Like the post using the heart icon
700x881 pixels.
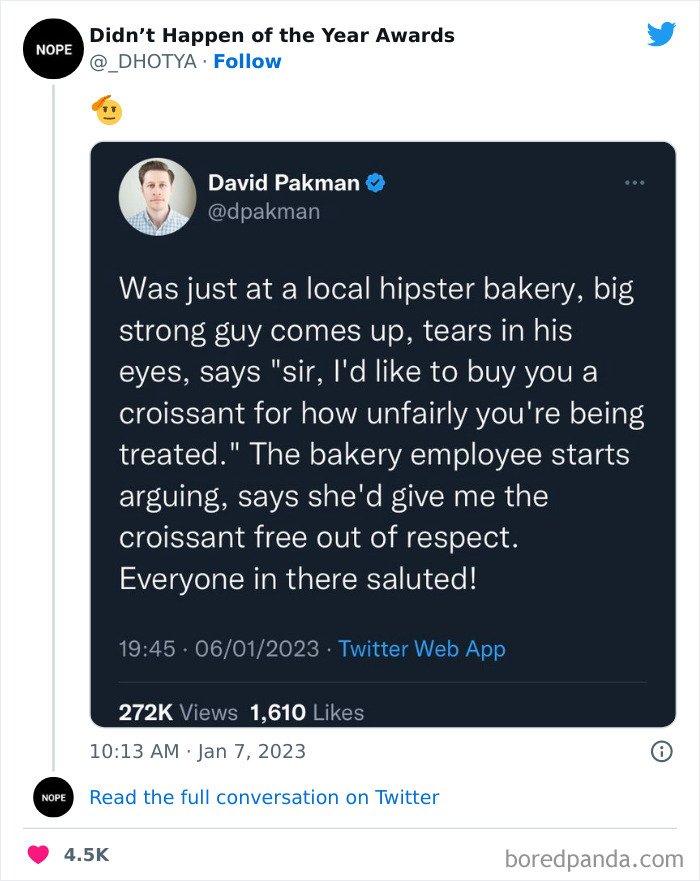(x=38, y=854)
